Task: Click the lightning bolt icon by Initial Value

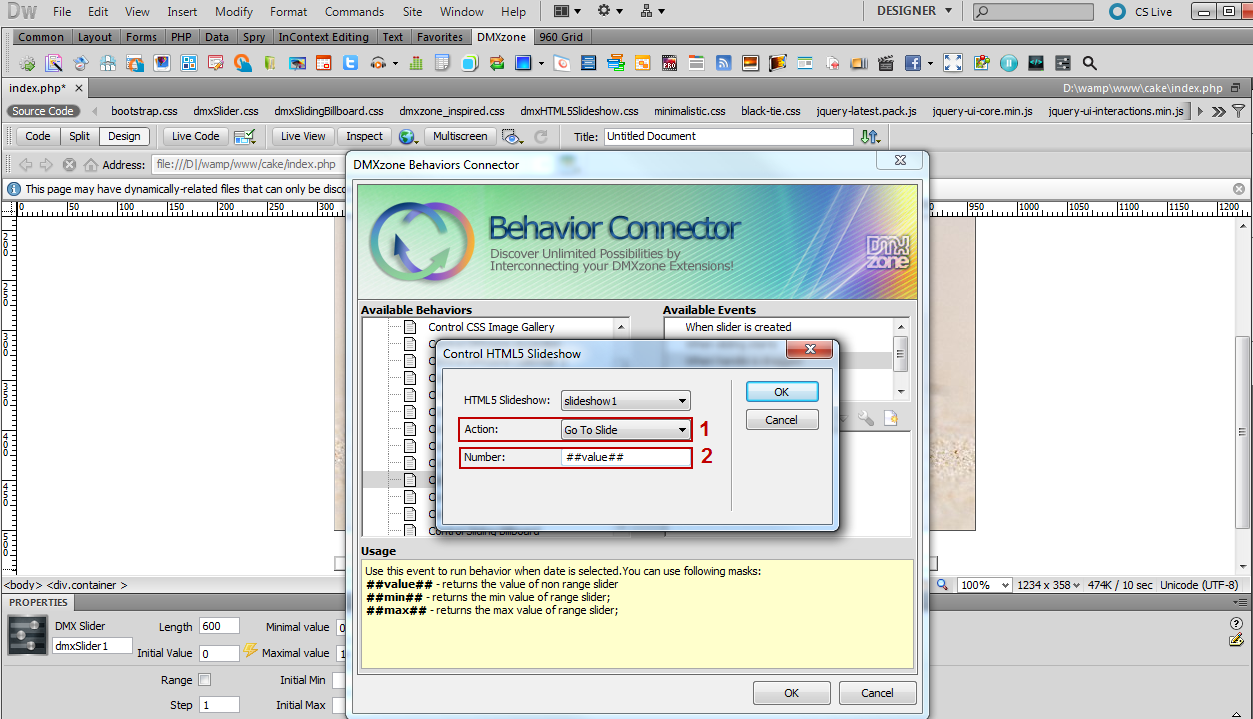Action: [250, 652]
